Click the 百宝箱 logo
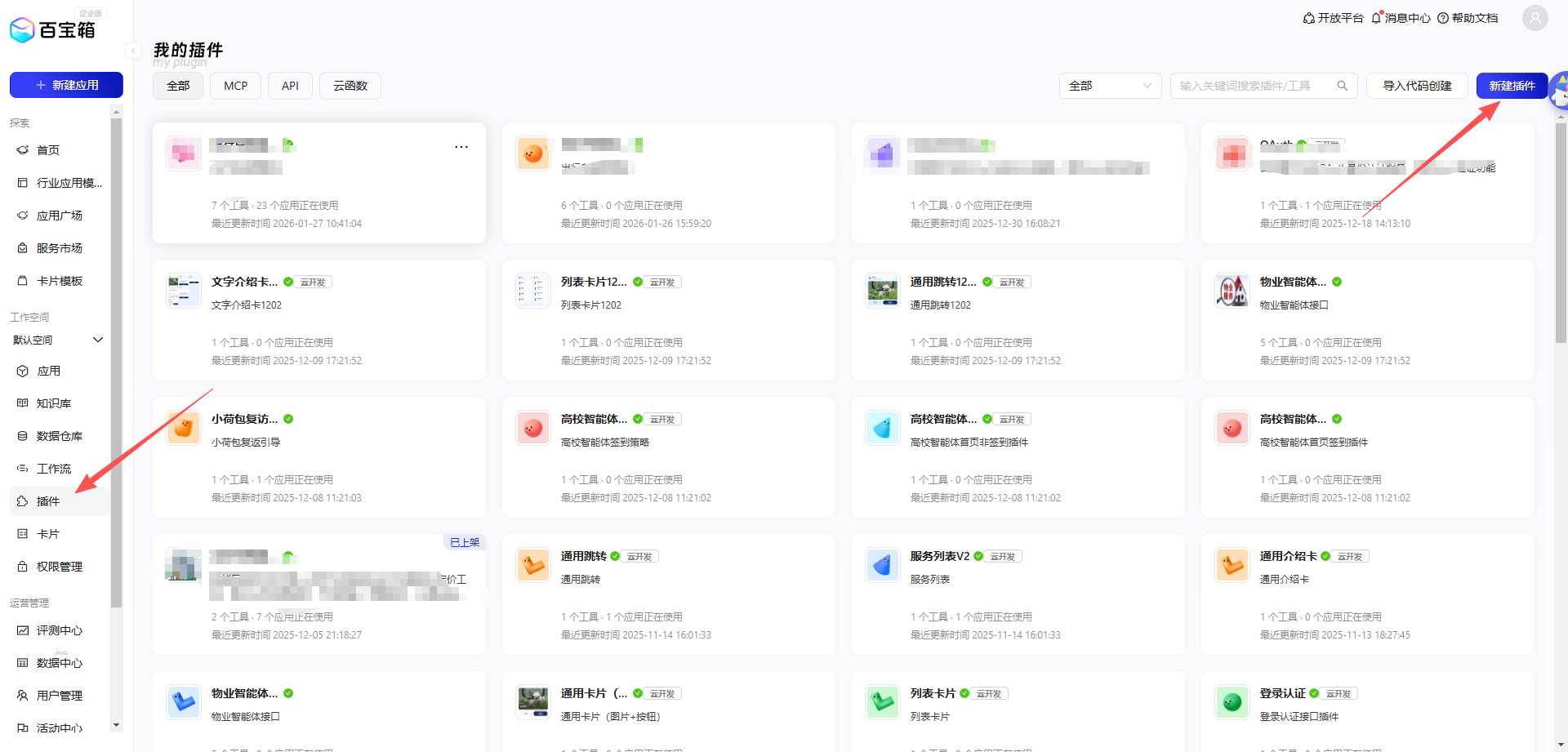The height and width of the screenshot is (752, 1568). tap(52, 30)
